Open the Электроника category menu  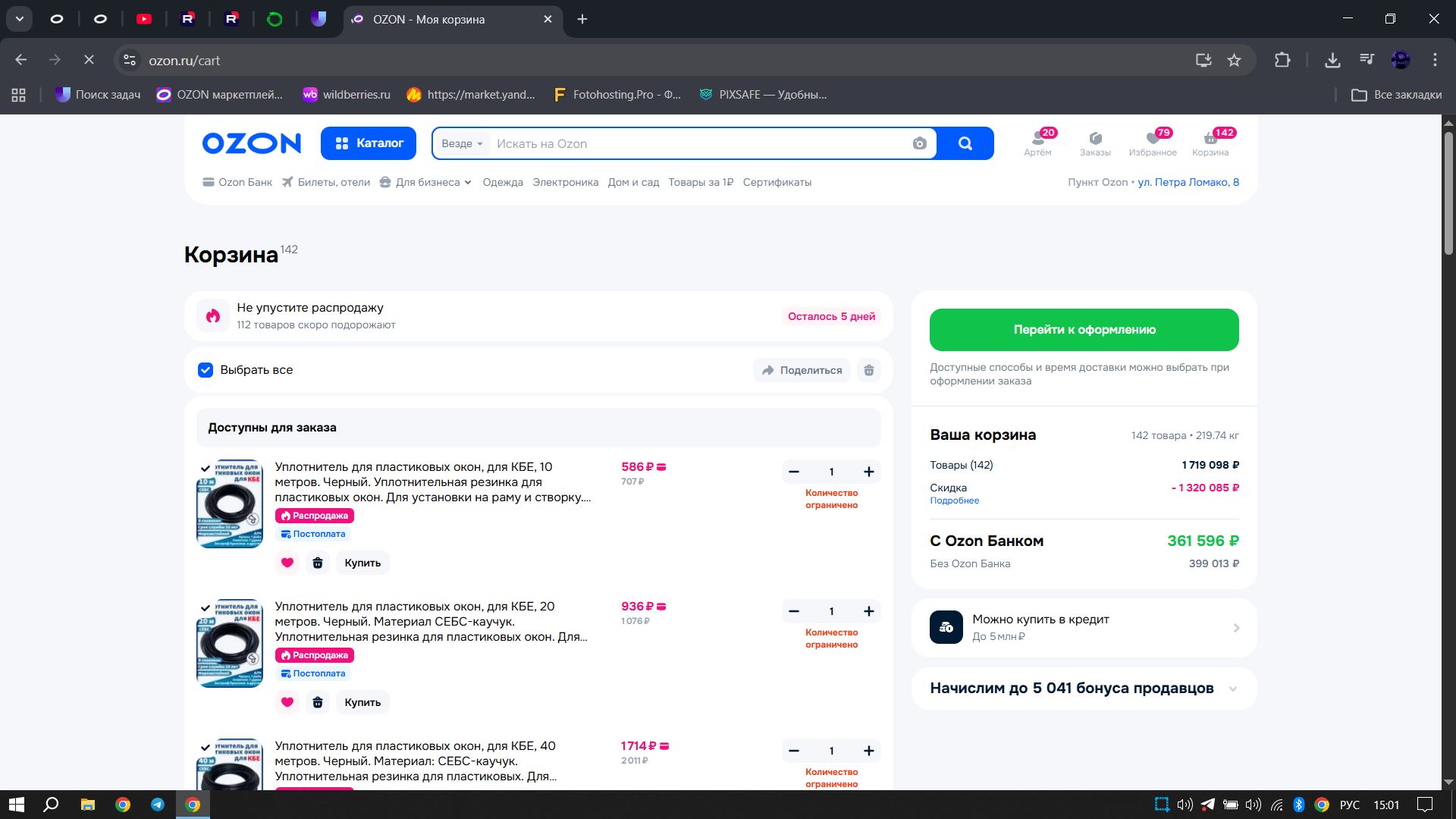(x=565, y=182)
